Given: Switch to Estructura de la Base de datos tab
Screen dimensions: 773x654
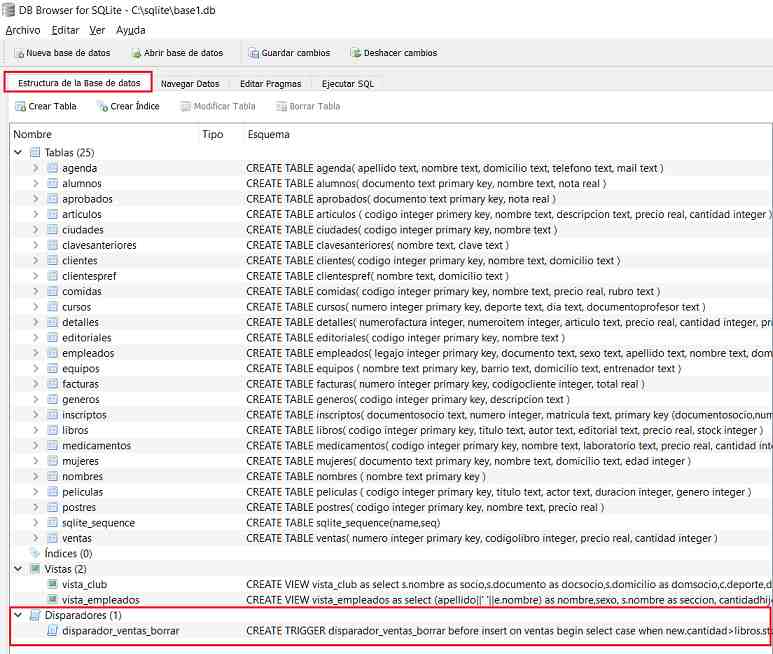Looking at the screenshot, I should tap(78, 83).
